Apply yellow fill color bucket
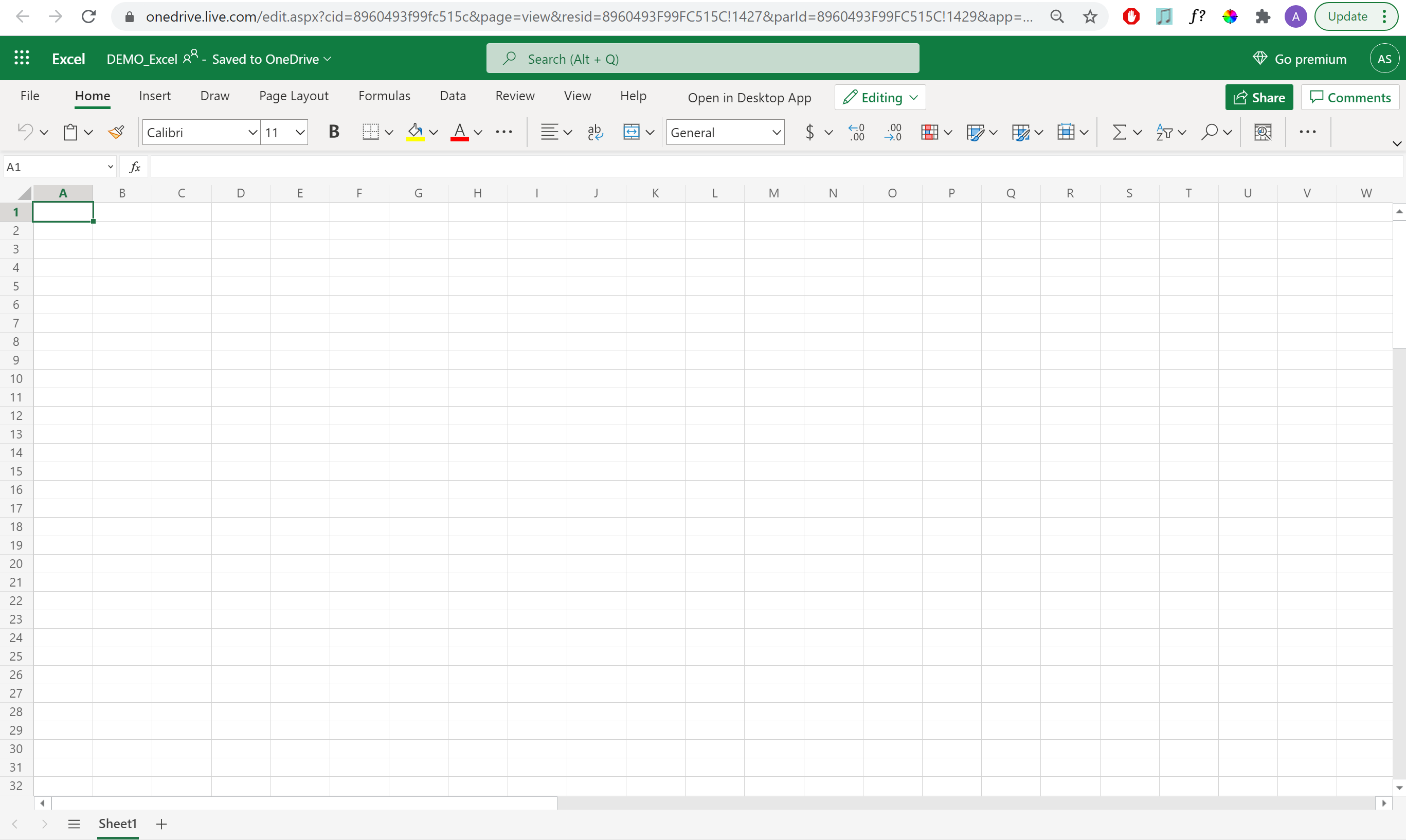The width and height of the screenshot is (1406, 840). (416, 132)
